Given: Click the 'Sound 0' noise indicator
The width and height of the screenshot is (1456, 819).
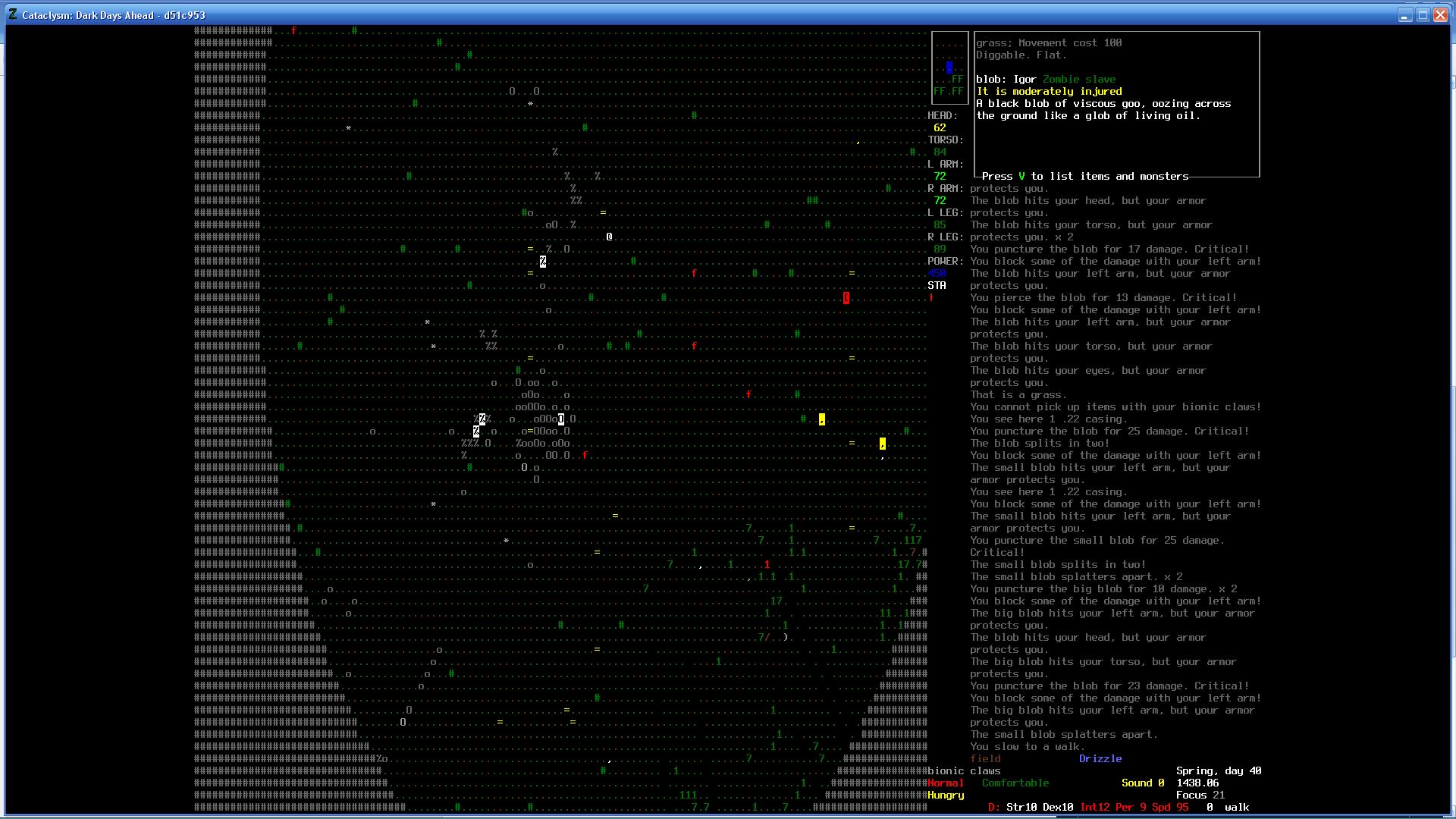Looking at the screenshot, I should (x=1142, y=783).
